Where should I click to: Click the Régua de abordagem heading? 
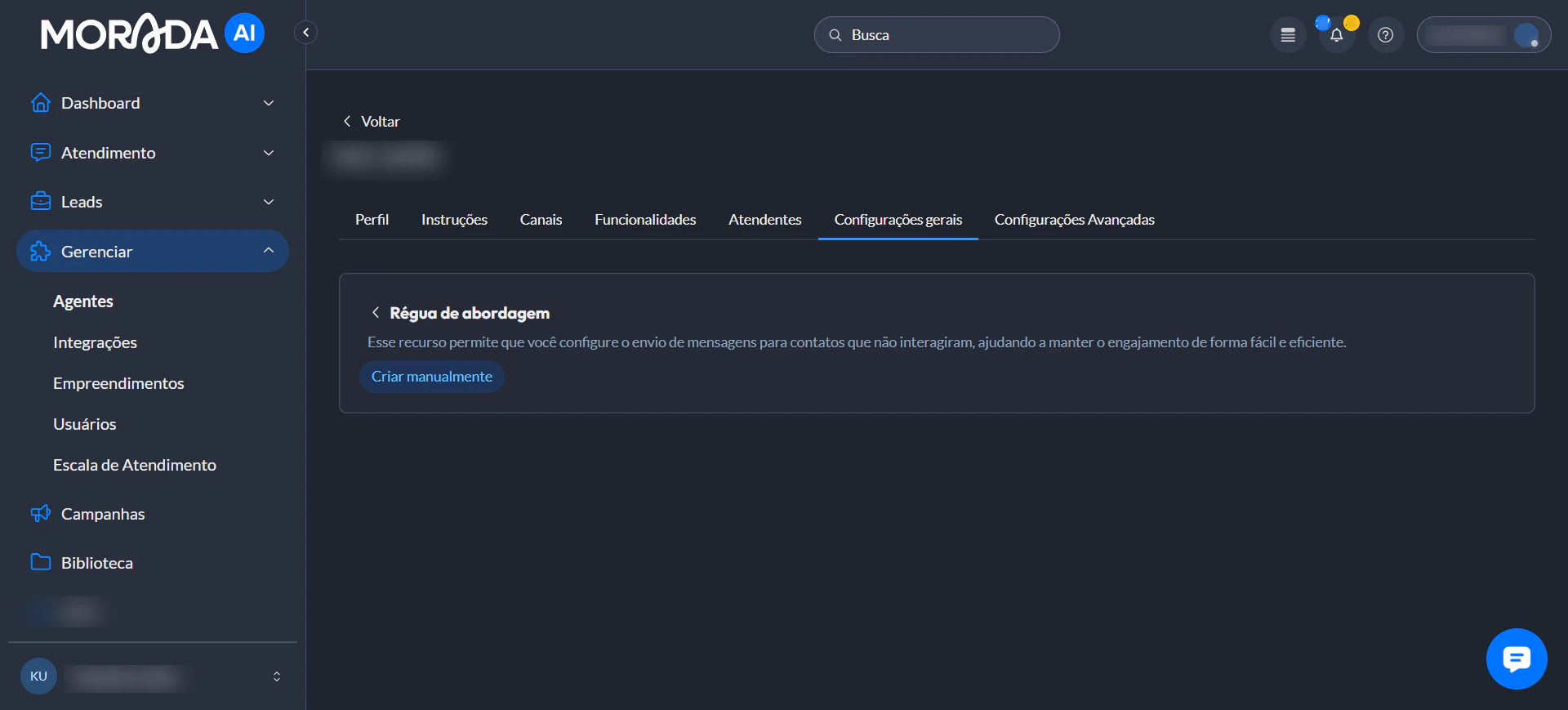coord(470,313)
